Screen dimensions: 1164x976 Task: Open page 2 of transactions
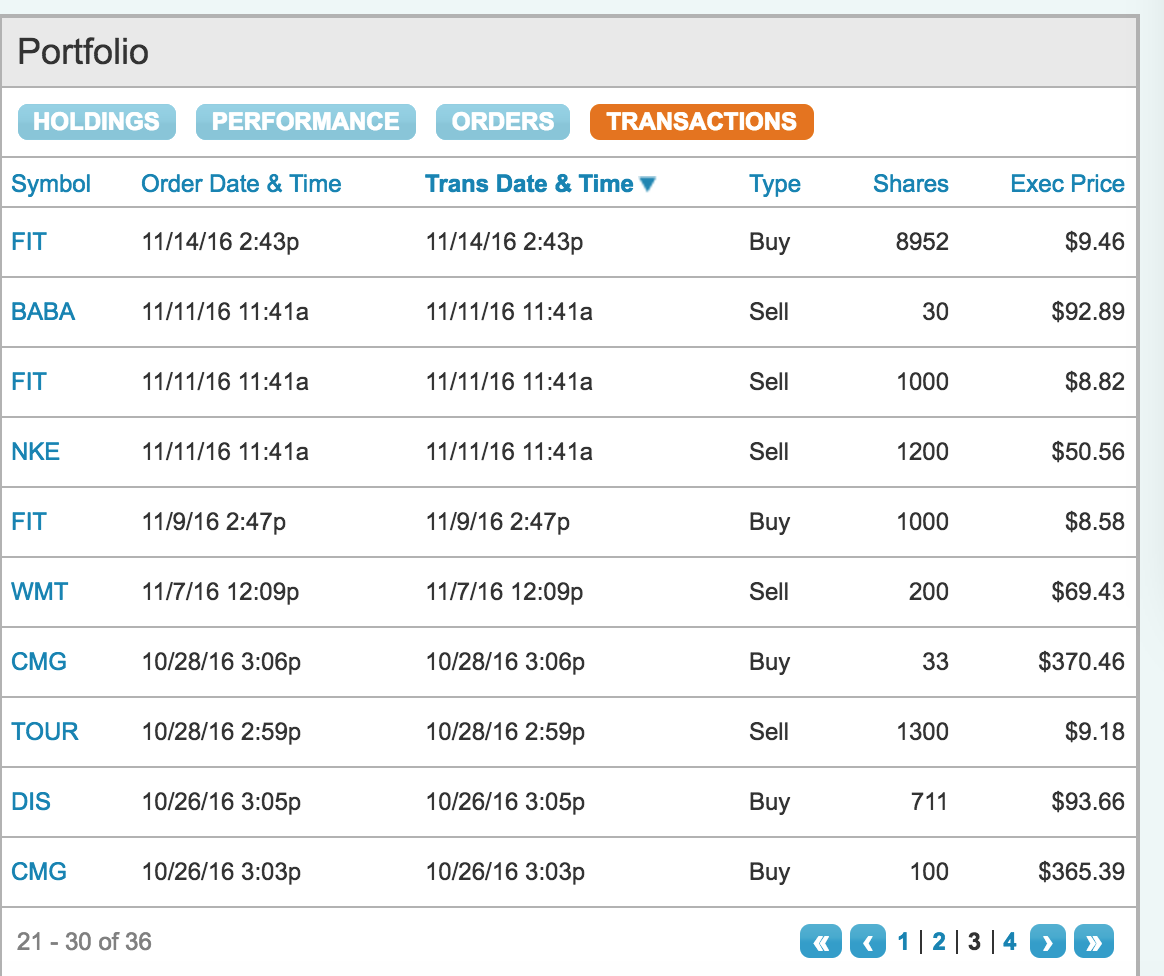[x=938, y=942]
